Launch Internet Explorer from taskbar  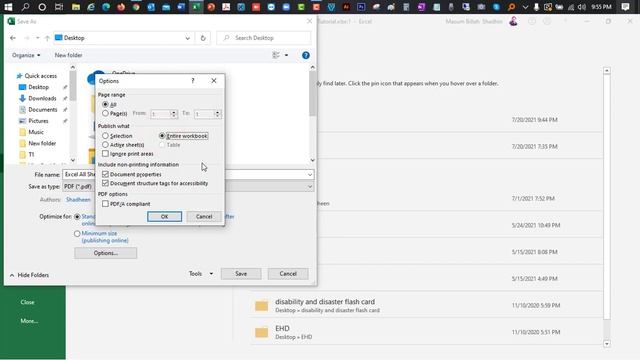(x=91, y=7)
